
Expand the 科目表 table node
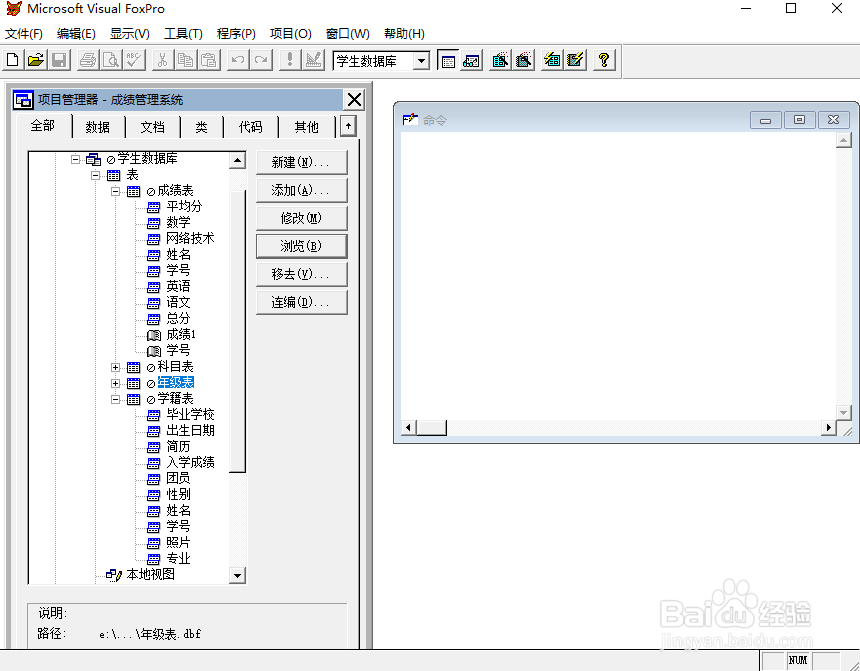coord(116,367)
